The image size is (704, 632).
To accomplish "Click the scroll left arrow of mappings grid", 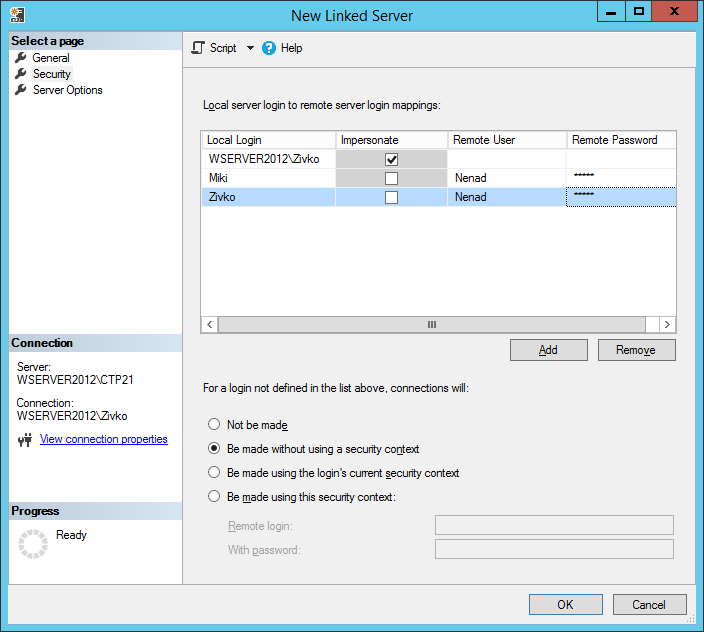I will (x=210, y=324).
